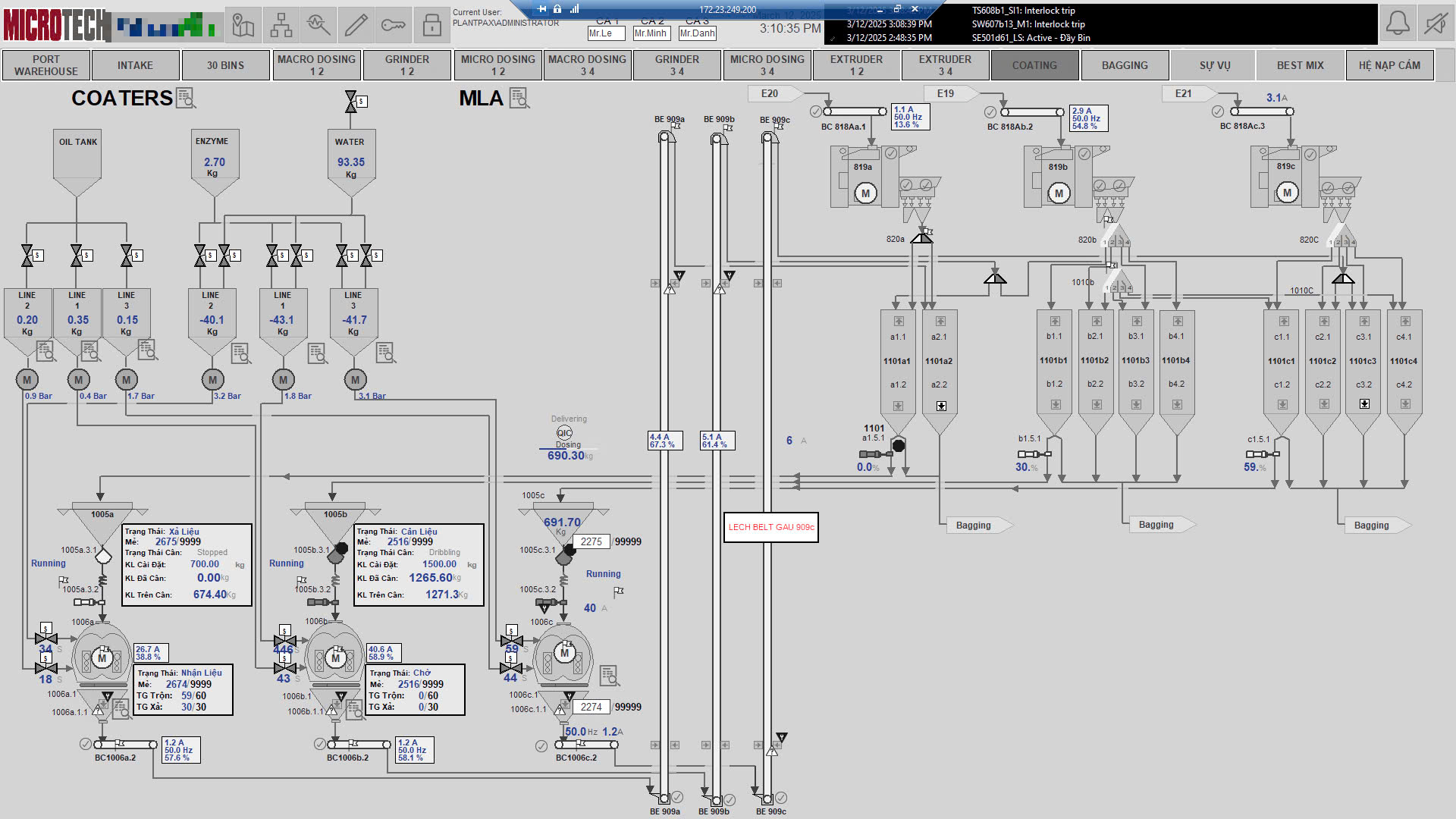Click the network hierarchy diagram icon
Screen dimensions: 1456x819
281,26
